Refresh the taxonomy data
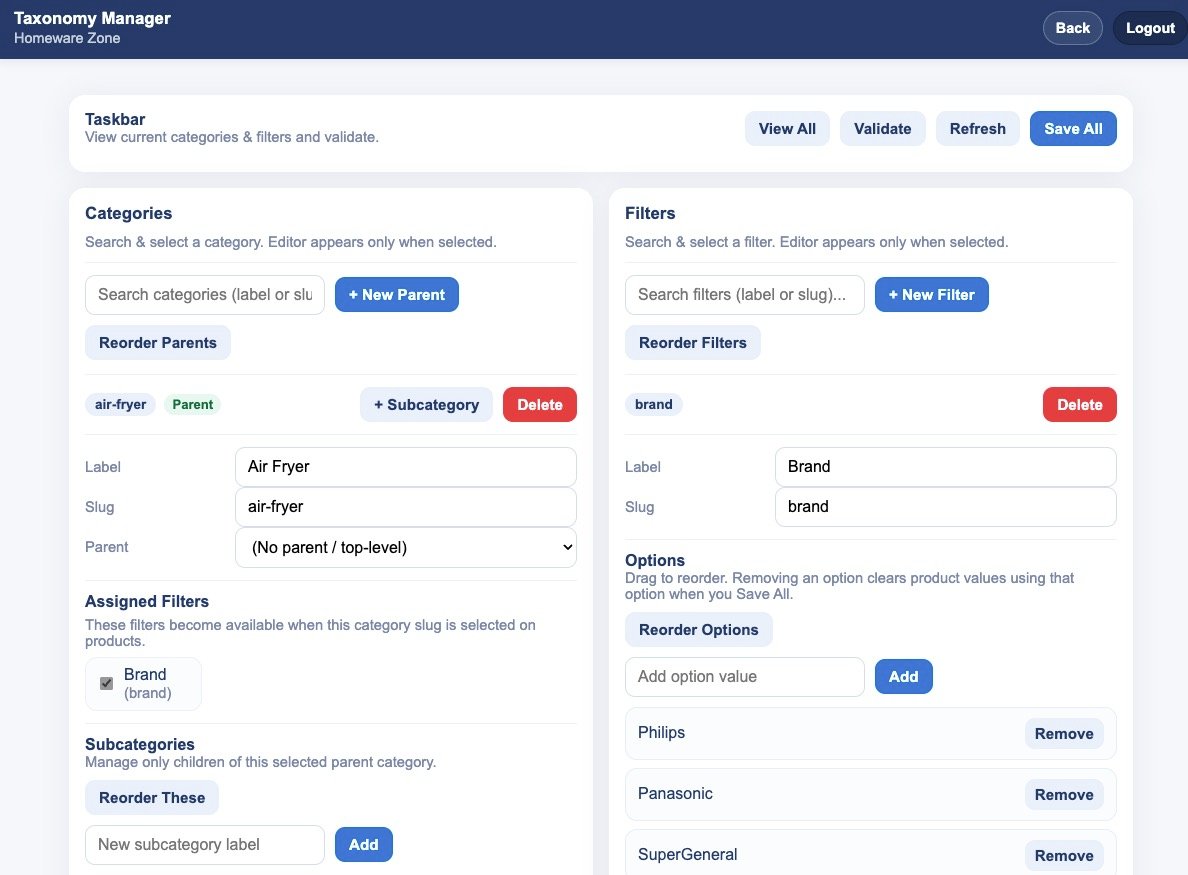Screen dimensions: 1188x875 [977, 128]
